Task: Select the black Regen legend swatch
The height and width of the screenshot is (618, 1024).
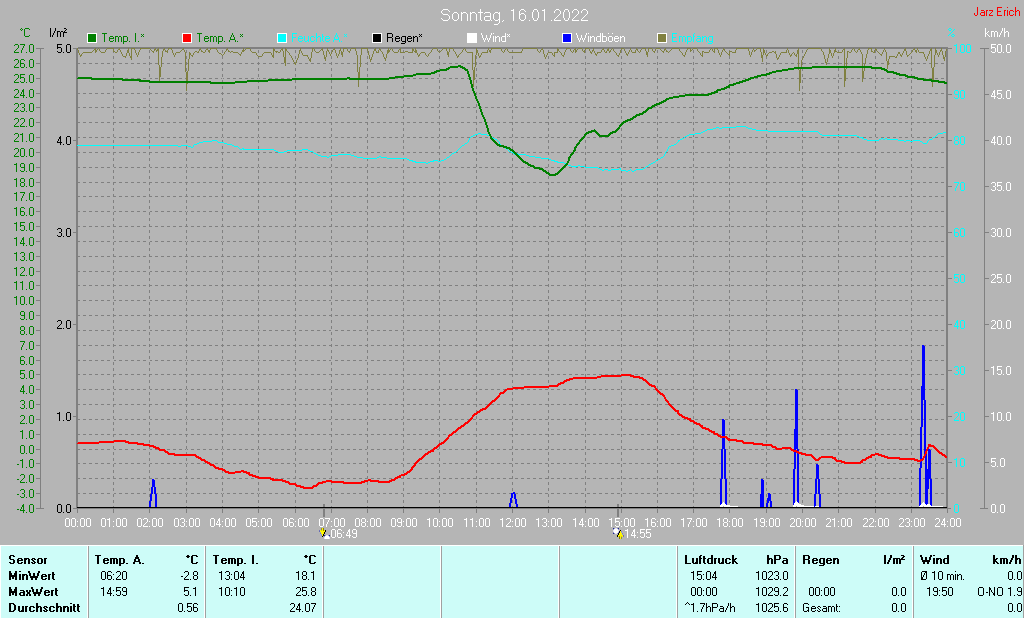Action: (x=377, y=38)
